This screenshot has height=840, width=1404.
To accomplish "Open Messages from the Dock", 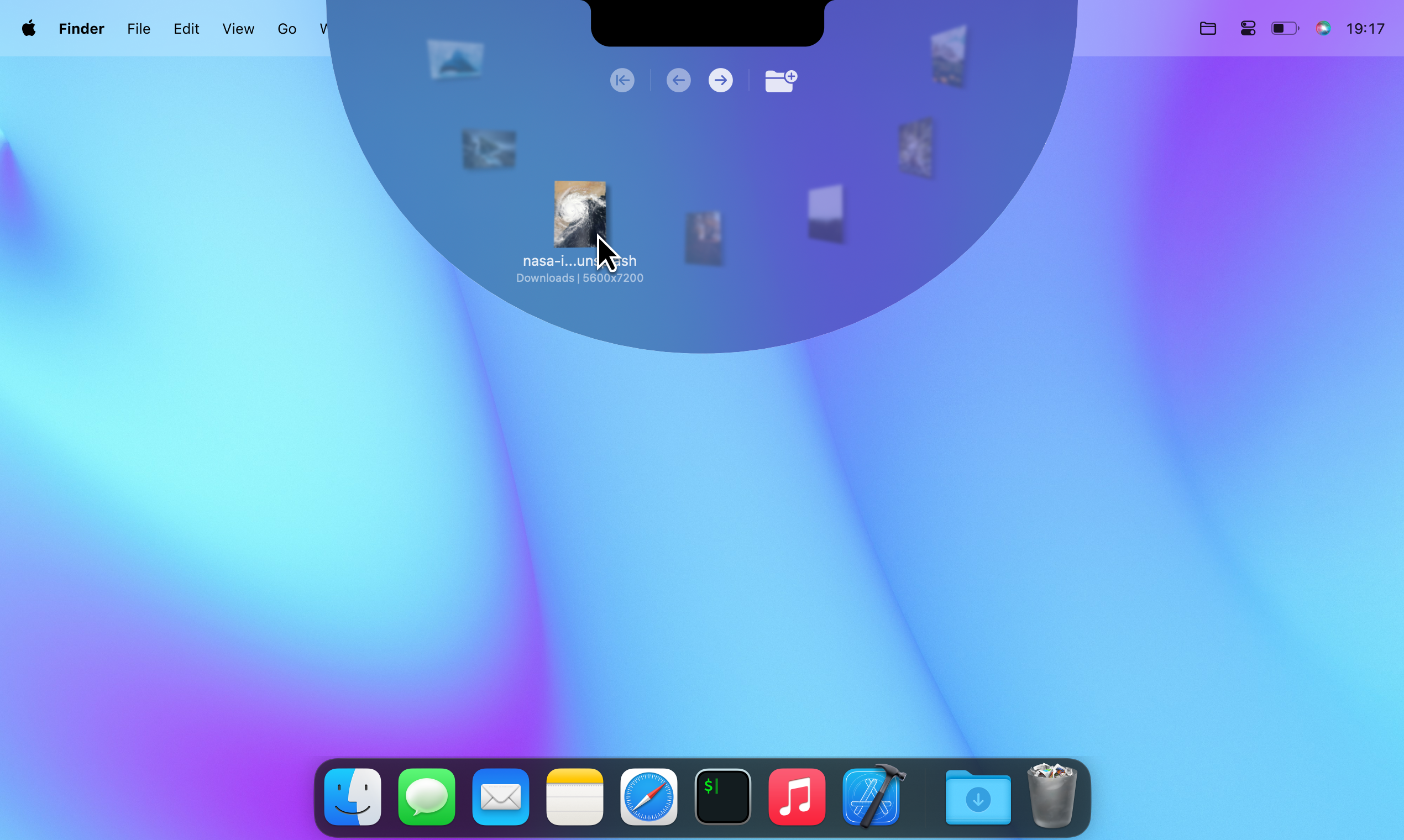I will tap(426, 796).
